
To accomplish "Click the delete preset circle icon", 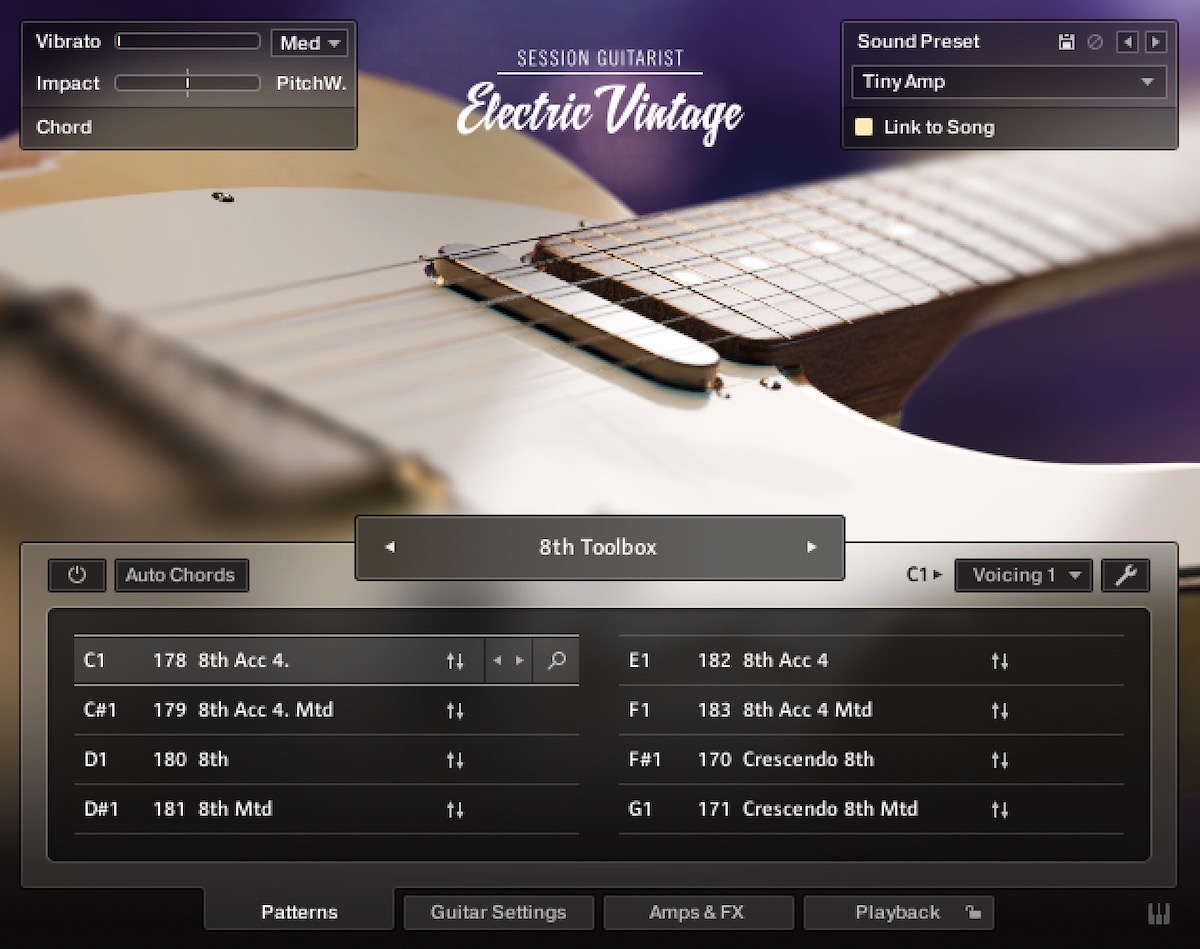I will pos(1095,42).
